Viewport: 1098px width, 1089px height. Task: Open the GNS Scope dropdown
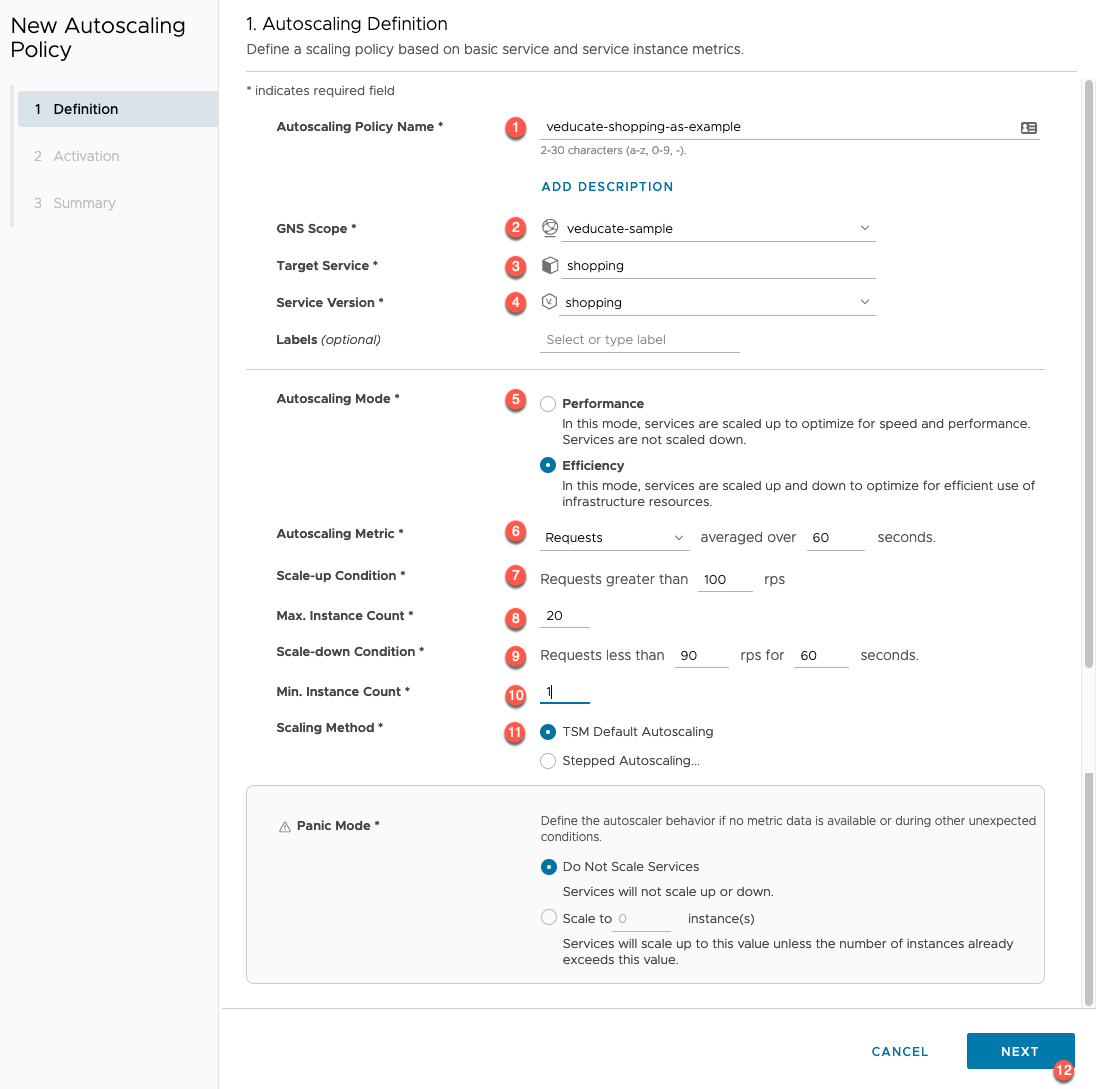click(718, 228)
